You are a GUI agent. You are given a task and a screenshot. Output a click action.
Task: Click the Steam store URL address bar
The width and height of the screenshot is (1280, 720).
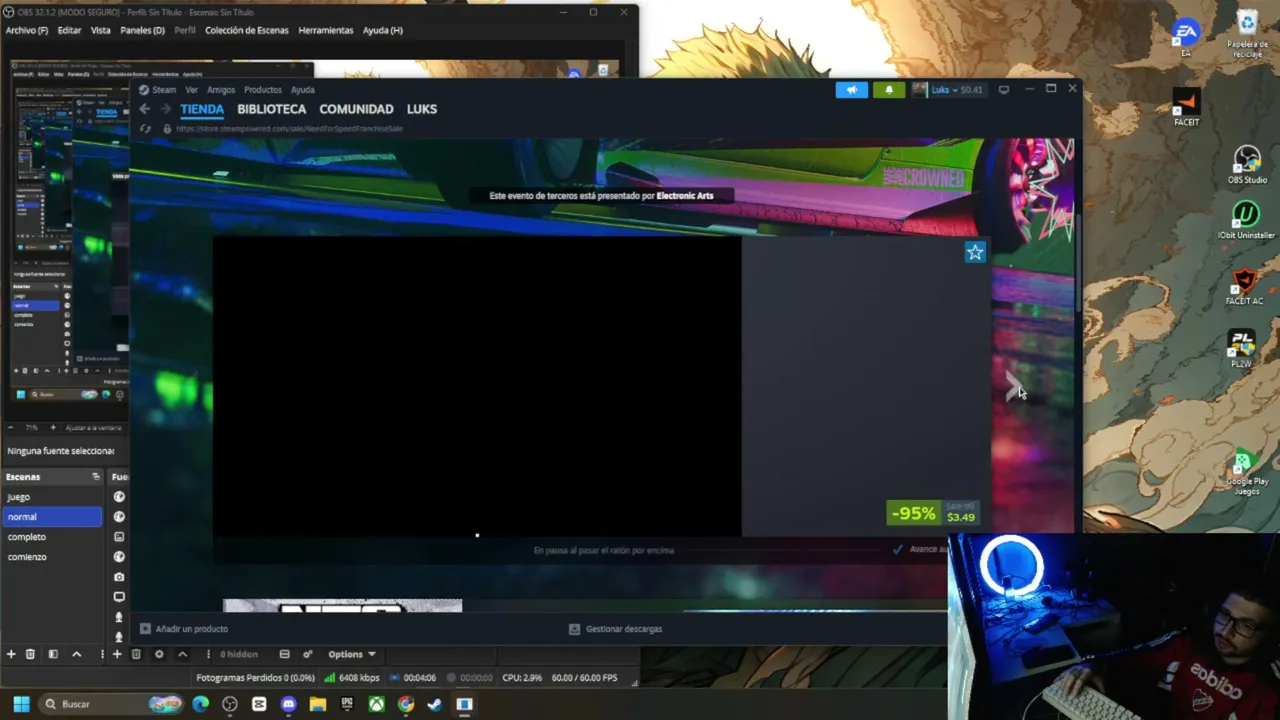pos(289,129)
